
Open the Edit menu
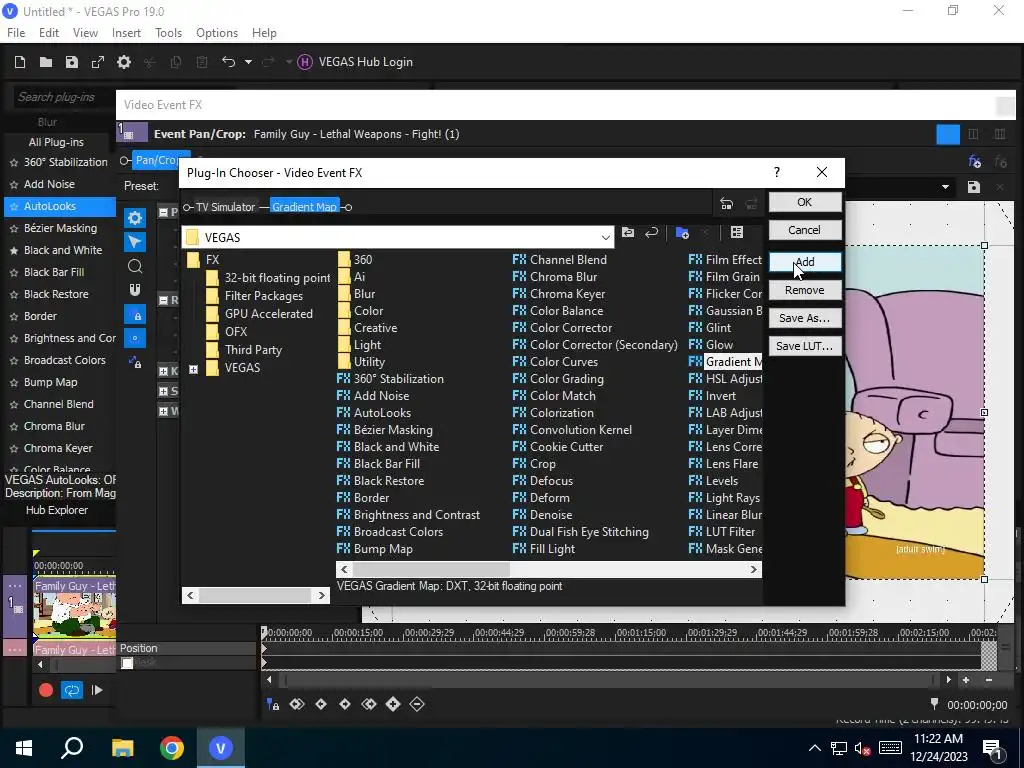pos(49,33)
